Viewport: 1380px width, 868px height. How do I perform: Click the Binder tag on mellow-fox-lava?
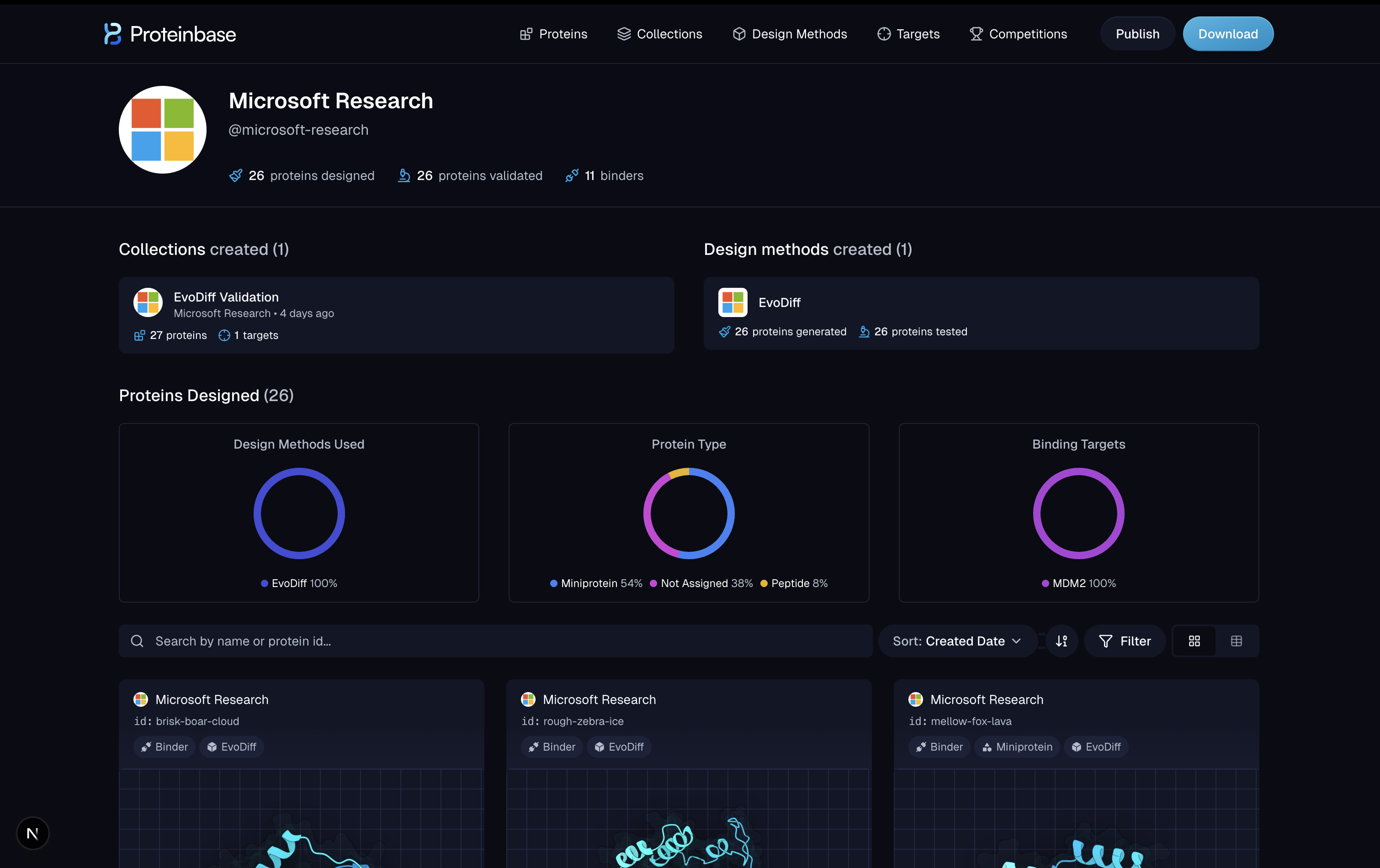point(939,746)
